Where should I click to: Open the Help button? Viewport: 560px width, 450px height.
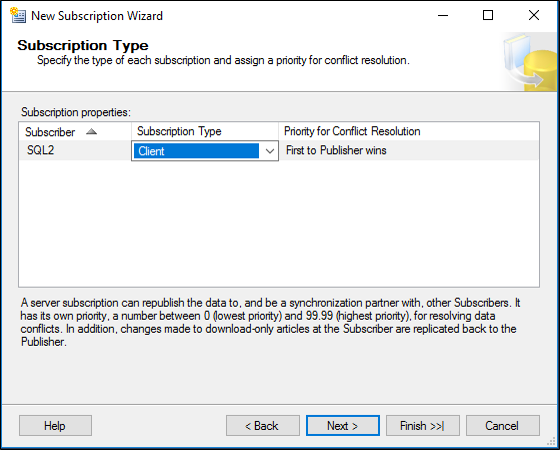[x=55, y=425]
